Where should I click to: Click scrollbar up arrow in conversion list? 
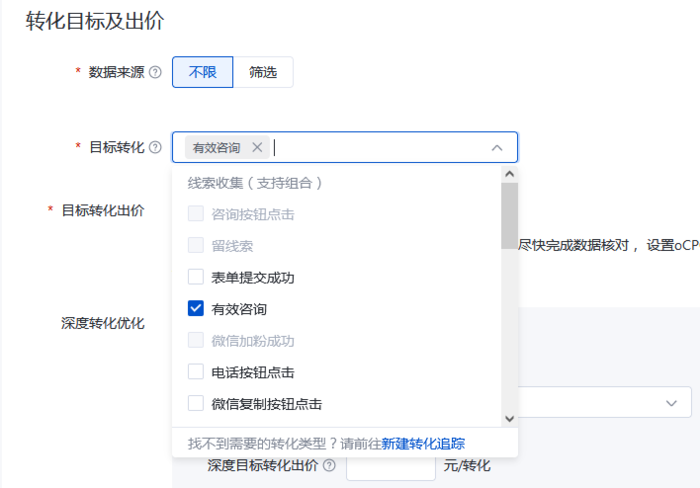(x=509, y=174)
